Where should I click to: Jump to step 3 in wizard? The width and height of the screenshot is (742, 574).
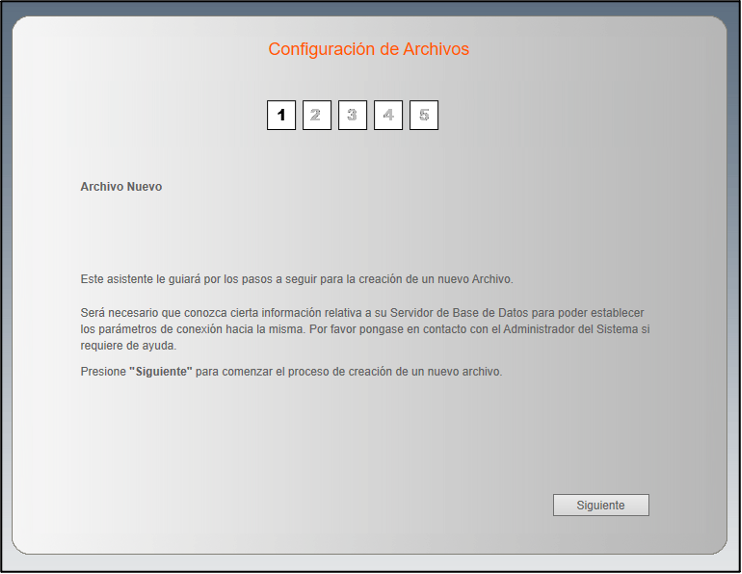point(352,115)
